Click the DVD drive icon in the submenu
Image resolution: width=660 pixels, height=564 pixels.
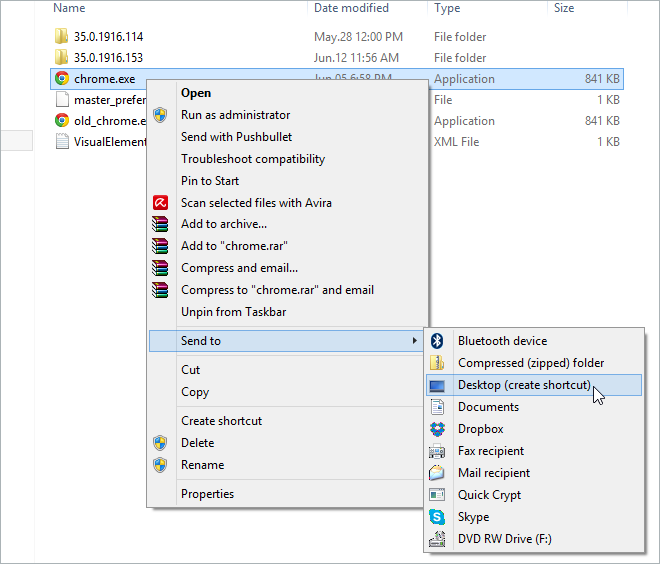click(437, 539)
